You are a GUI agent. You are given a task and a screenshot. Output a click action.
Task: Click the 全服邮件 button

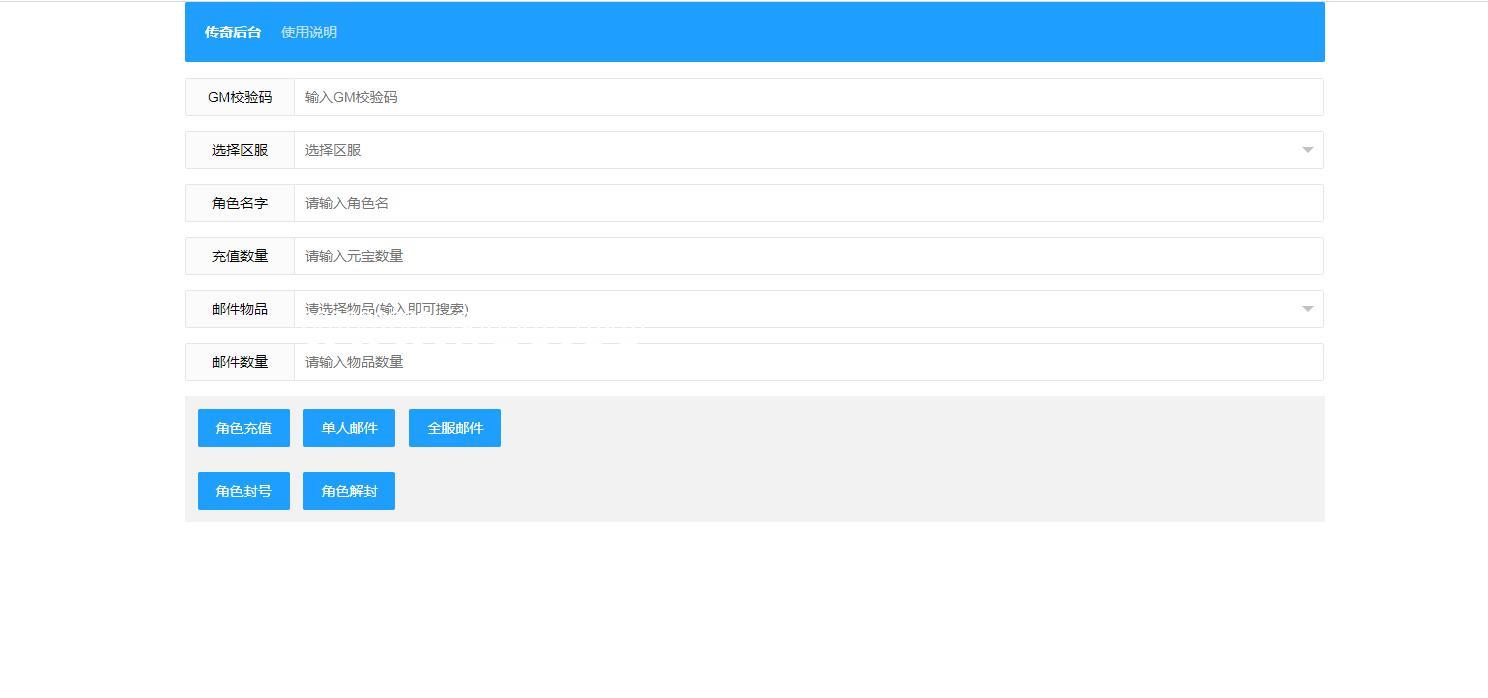tap(455, 428)
